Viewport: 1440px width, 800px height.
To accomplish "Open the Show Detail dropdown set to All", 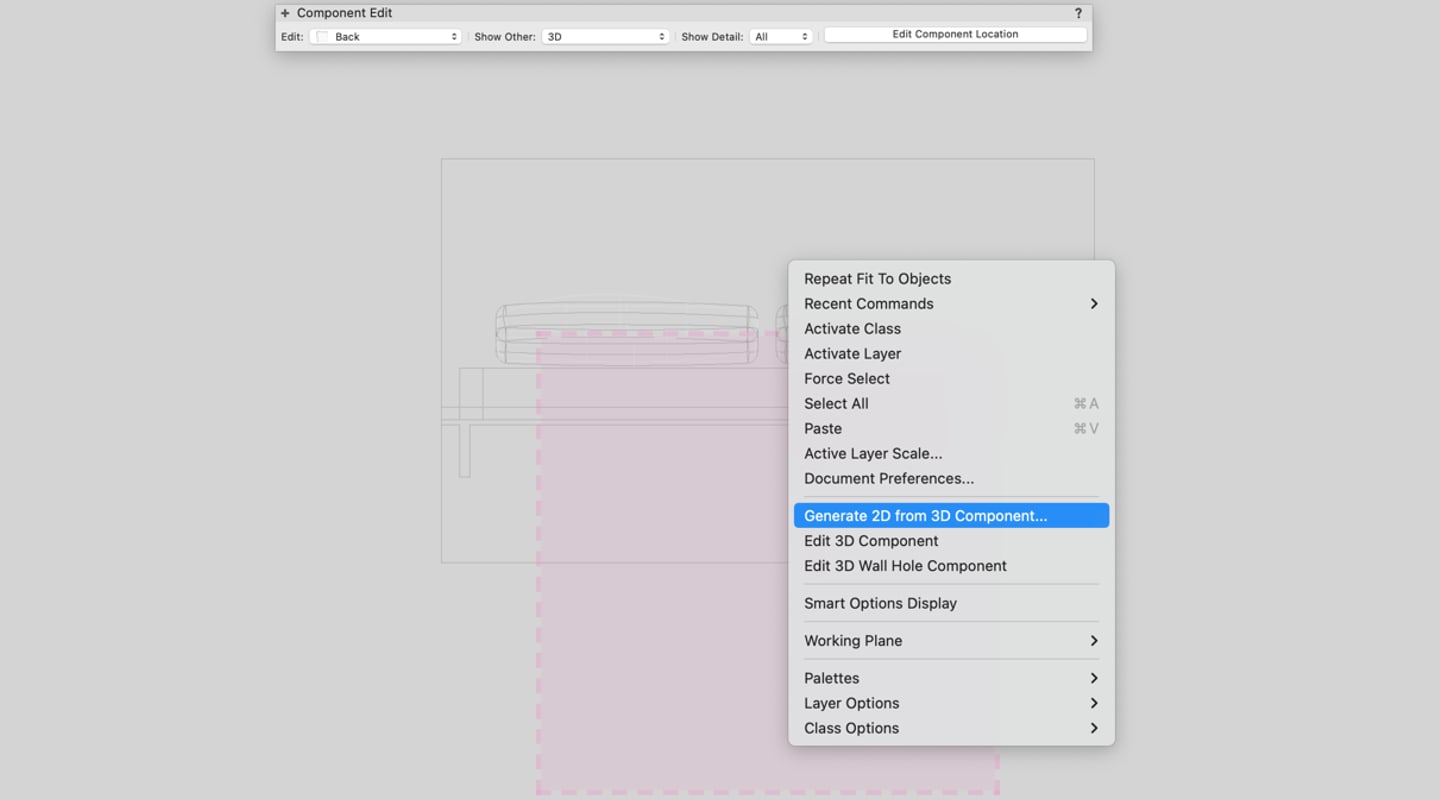I will pyautogui.click(x=780, y=36).
